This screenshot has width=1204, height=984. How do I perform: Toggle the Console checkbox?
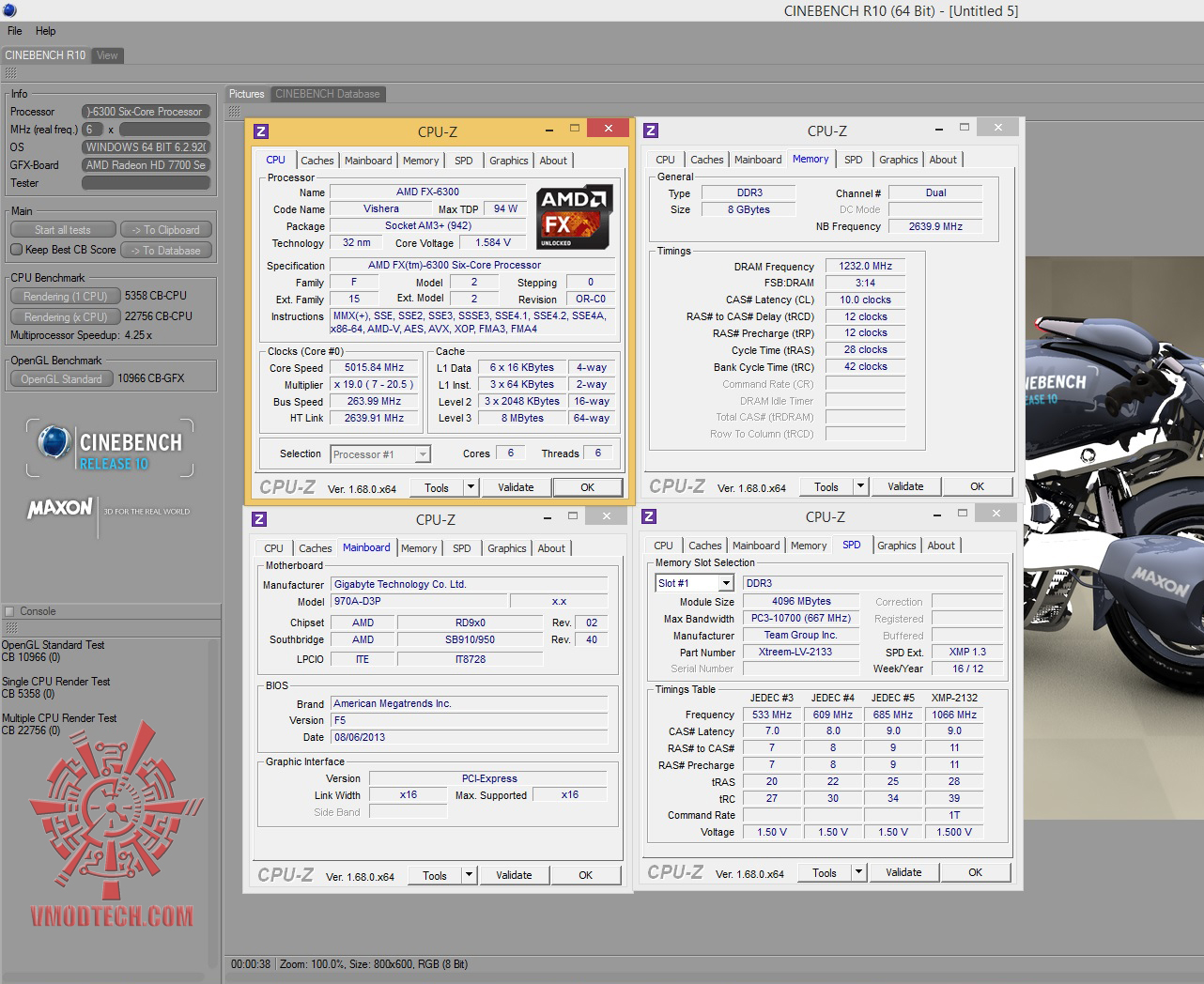pos(9,611)
